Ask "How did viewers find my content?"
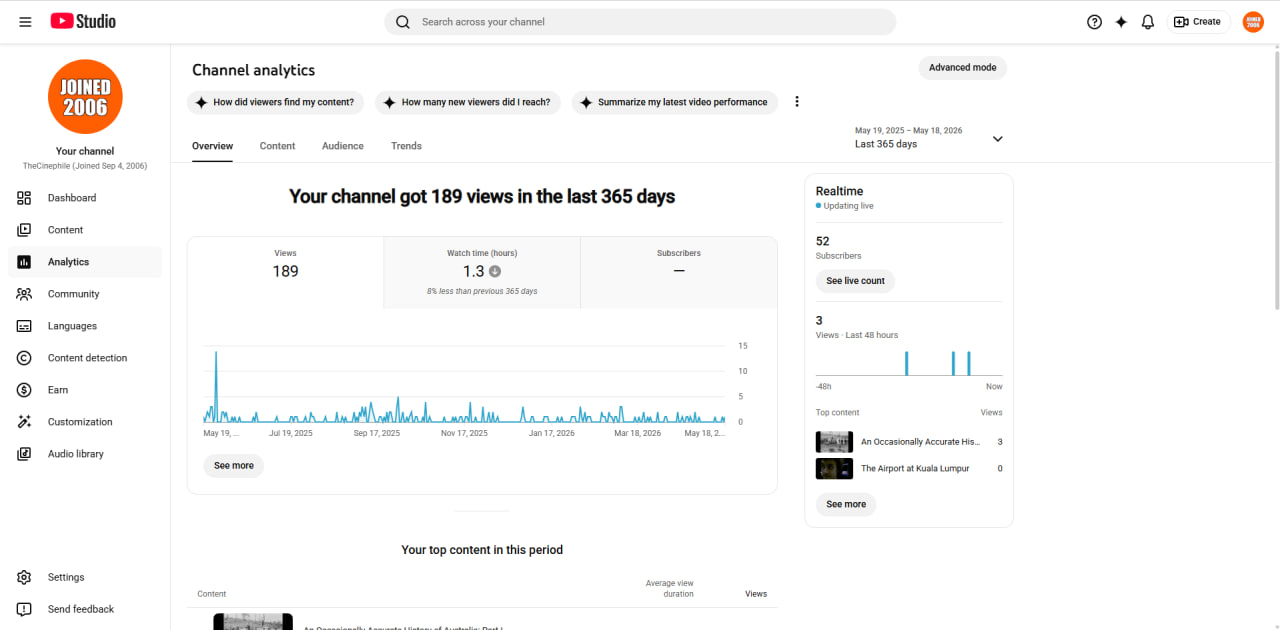The height and width of the screenshot is (630, 1280). pos(275,102)
